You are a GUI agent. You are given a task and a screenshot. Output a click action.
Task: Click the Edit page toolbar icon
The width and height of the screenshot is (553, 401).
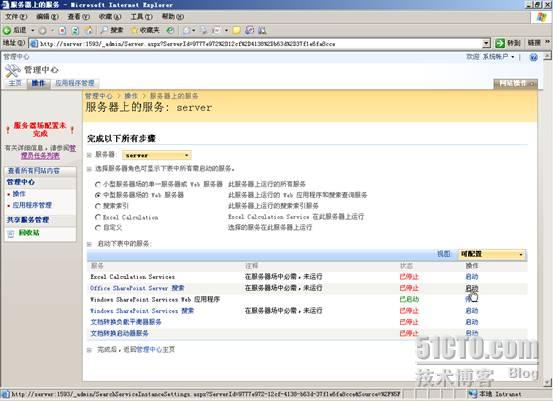(217, 31)
